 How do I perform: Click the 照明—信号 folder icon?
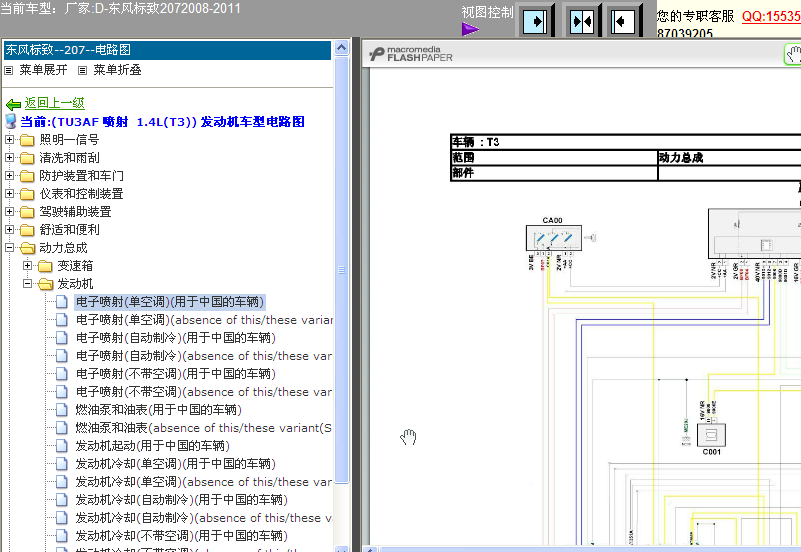(27, 140)
